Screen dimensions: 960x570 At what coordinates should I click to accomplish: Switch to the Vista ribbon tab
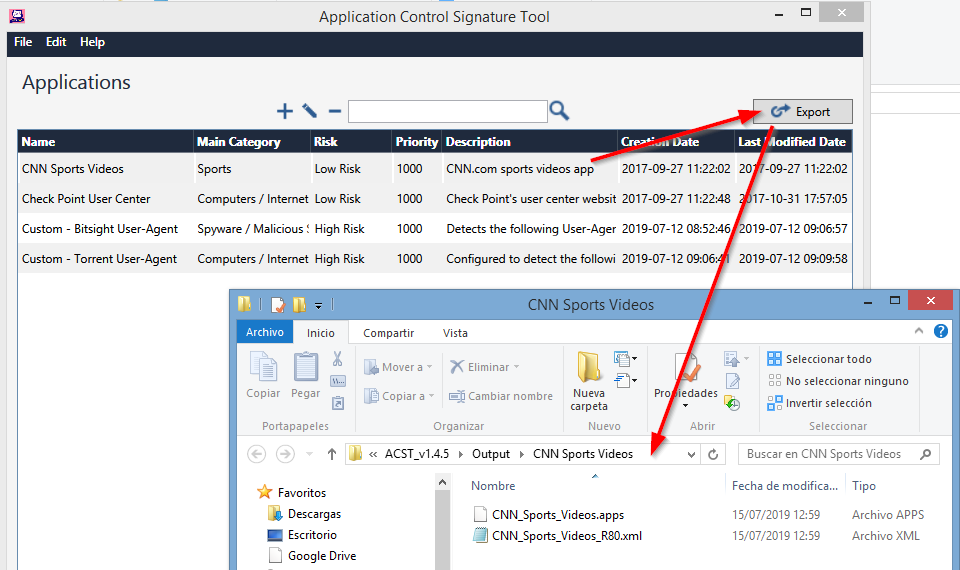tap(455, 332)
